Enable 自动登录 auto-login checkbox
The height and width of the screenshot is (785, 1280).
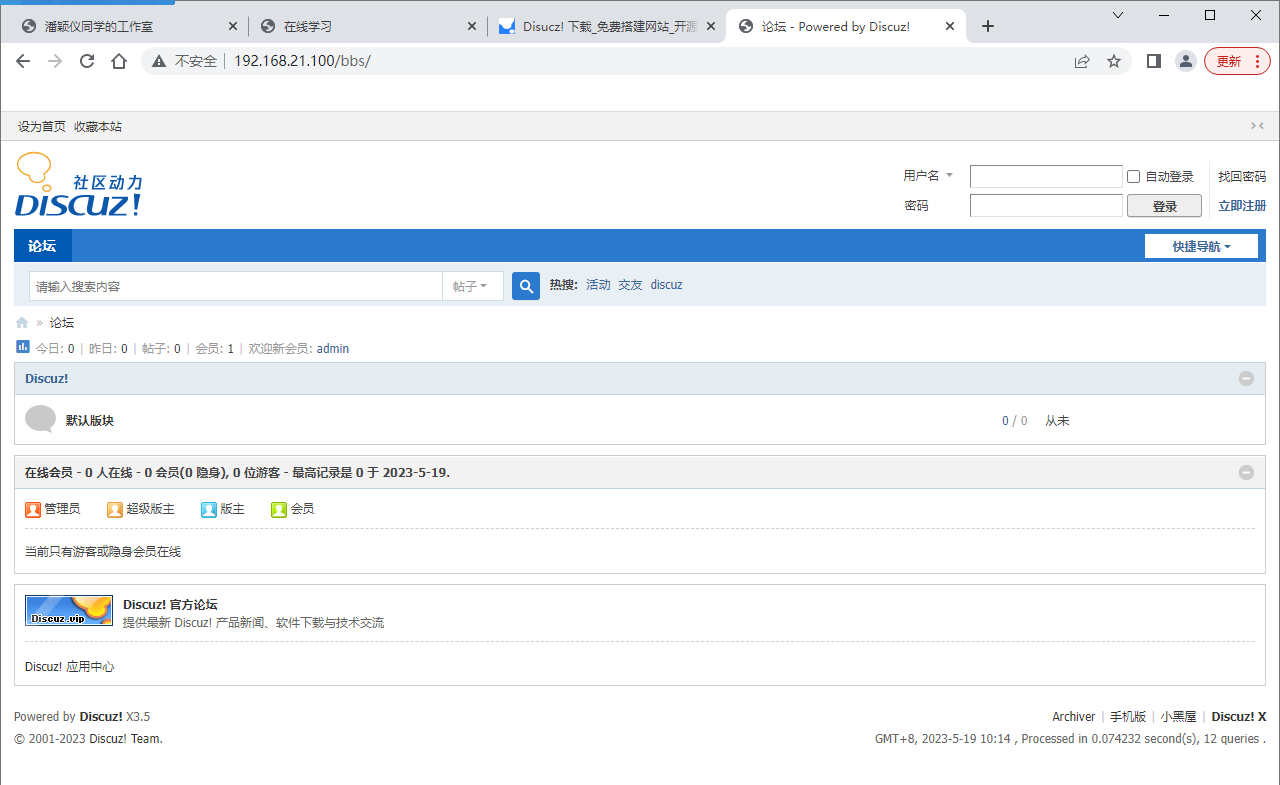(1134, 177)
